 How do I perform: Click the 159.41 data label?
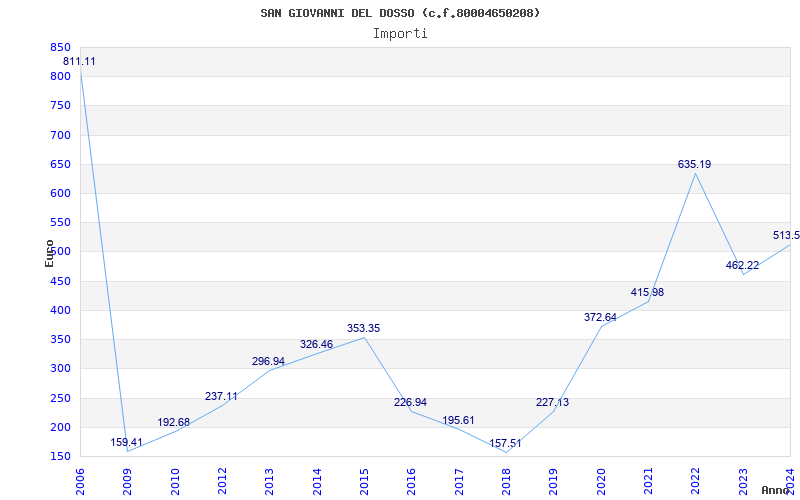127,442
